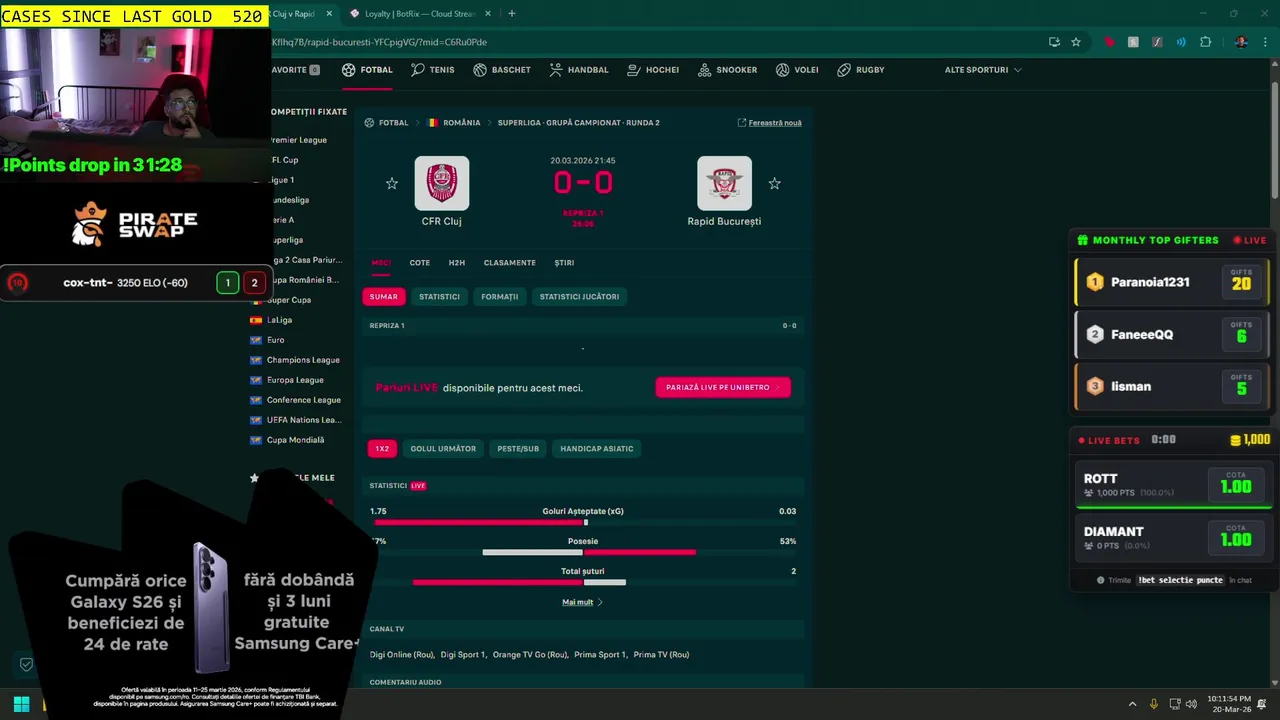The width and height of the screenshot is (1280, 720).
Task: Open the Meci tab
Action: (381, 263)
